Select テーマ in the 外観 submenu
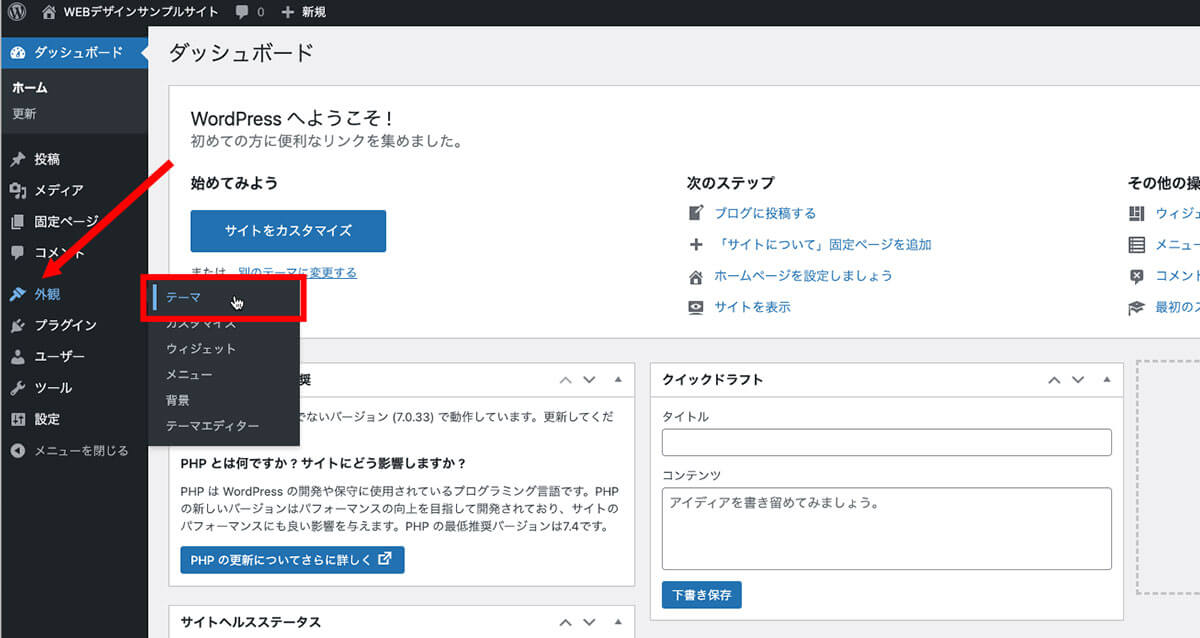Image resolution: width=1200 pixels, height=638 pixels. click(x=184, y=297)
